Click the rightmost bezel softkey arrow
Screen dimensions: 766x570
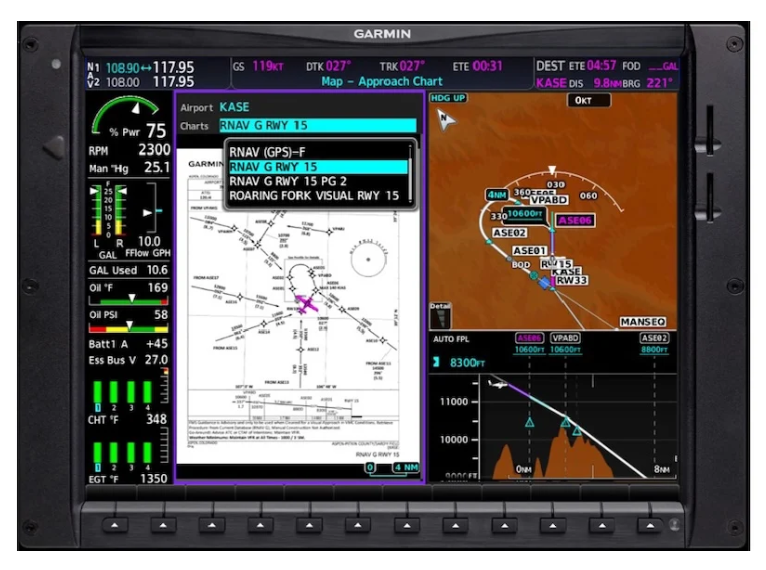(x=650, y=526)
